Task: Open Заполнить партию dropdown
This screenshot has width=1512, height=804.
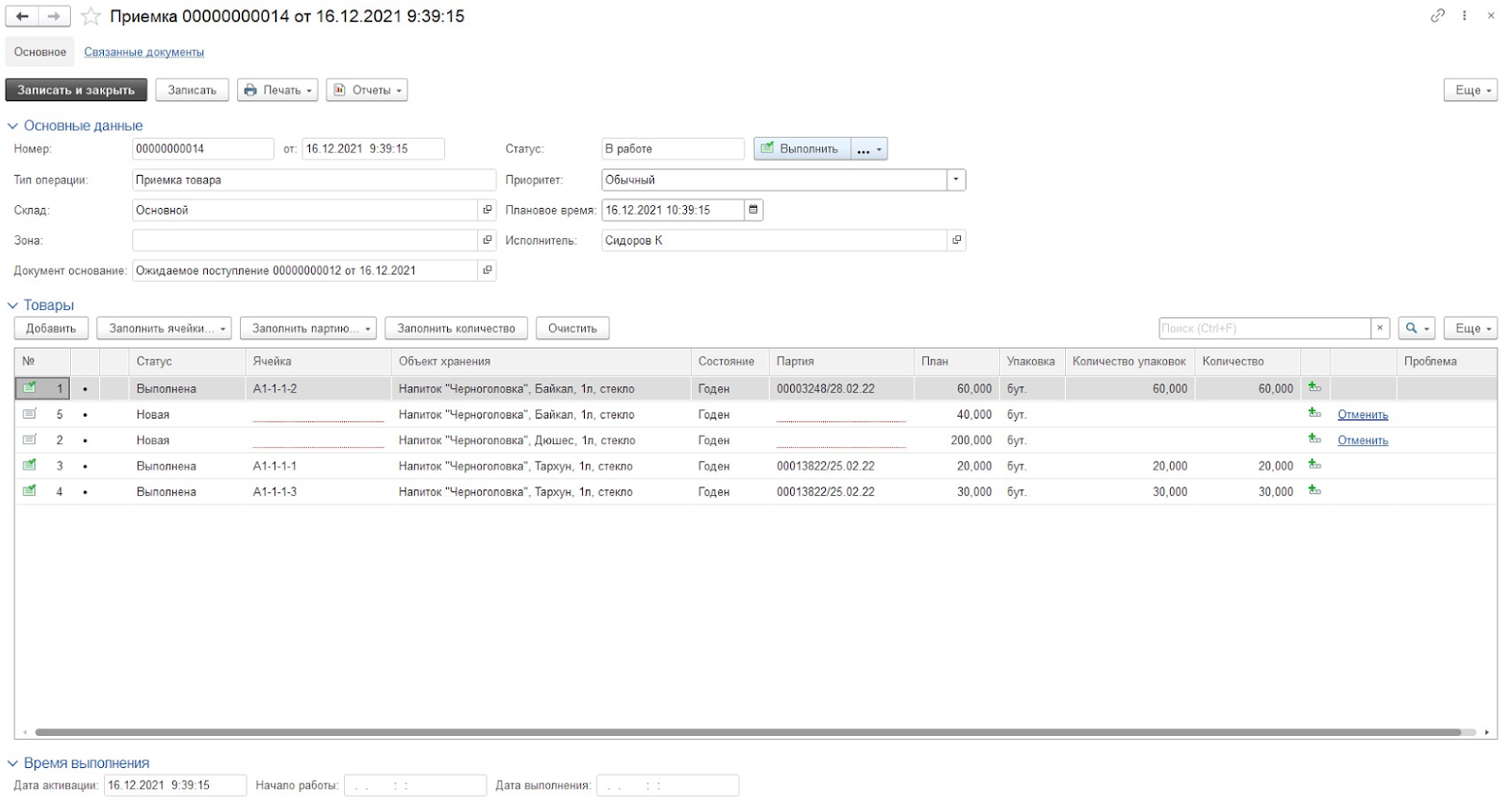Action: point(308,328)
